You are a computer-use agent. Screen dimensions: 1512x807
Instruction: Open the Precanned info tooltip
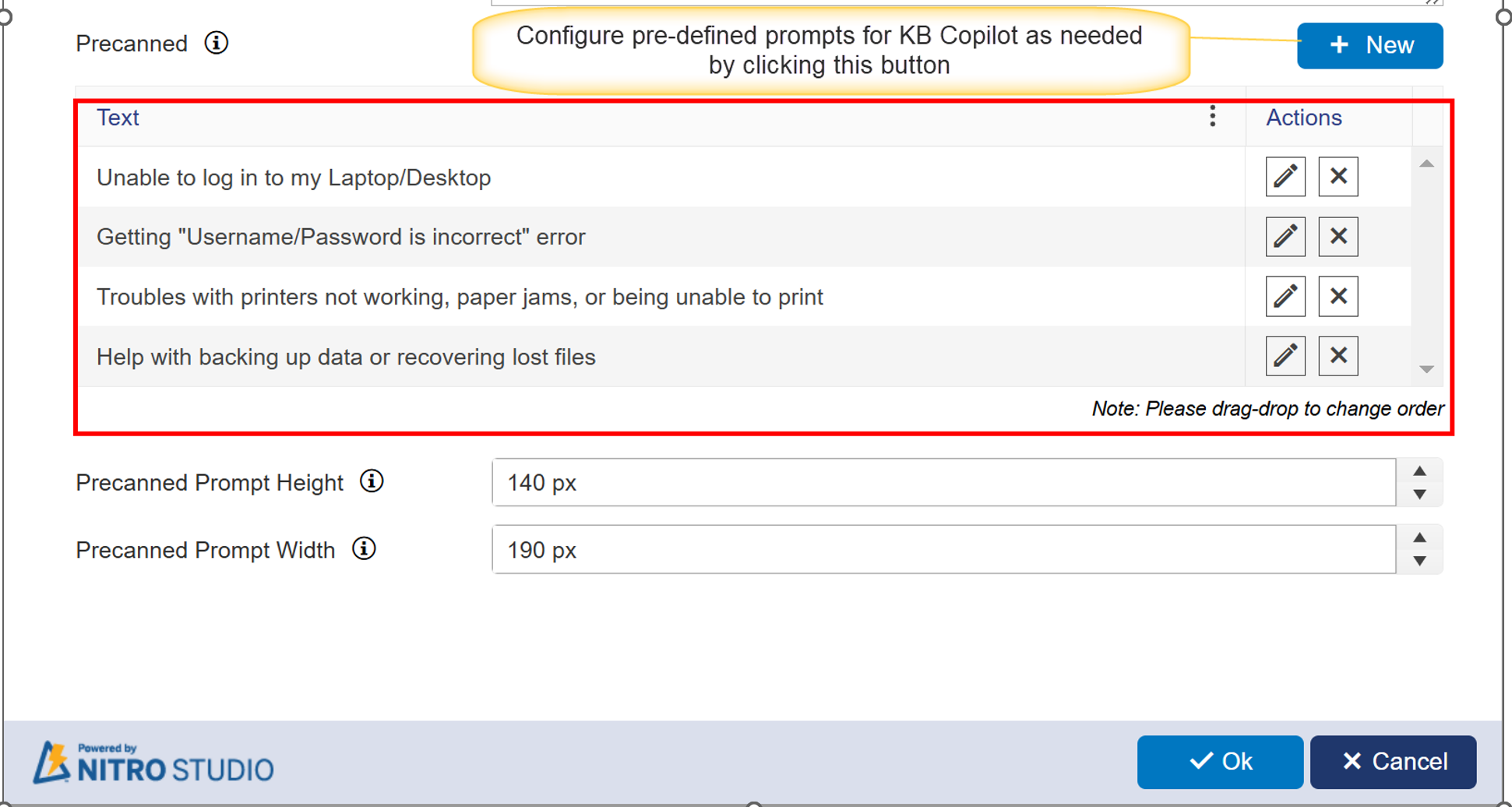click(216, 43)
